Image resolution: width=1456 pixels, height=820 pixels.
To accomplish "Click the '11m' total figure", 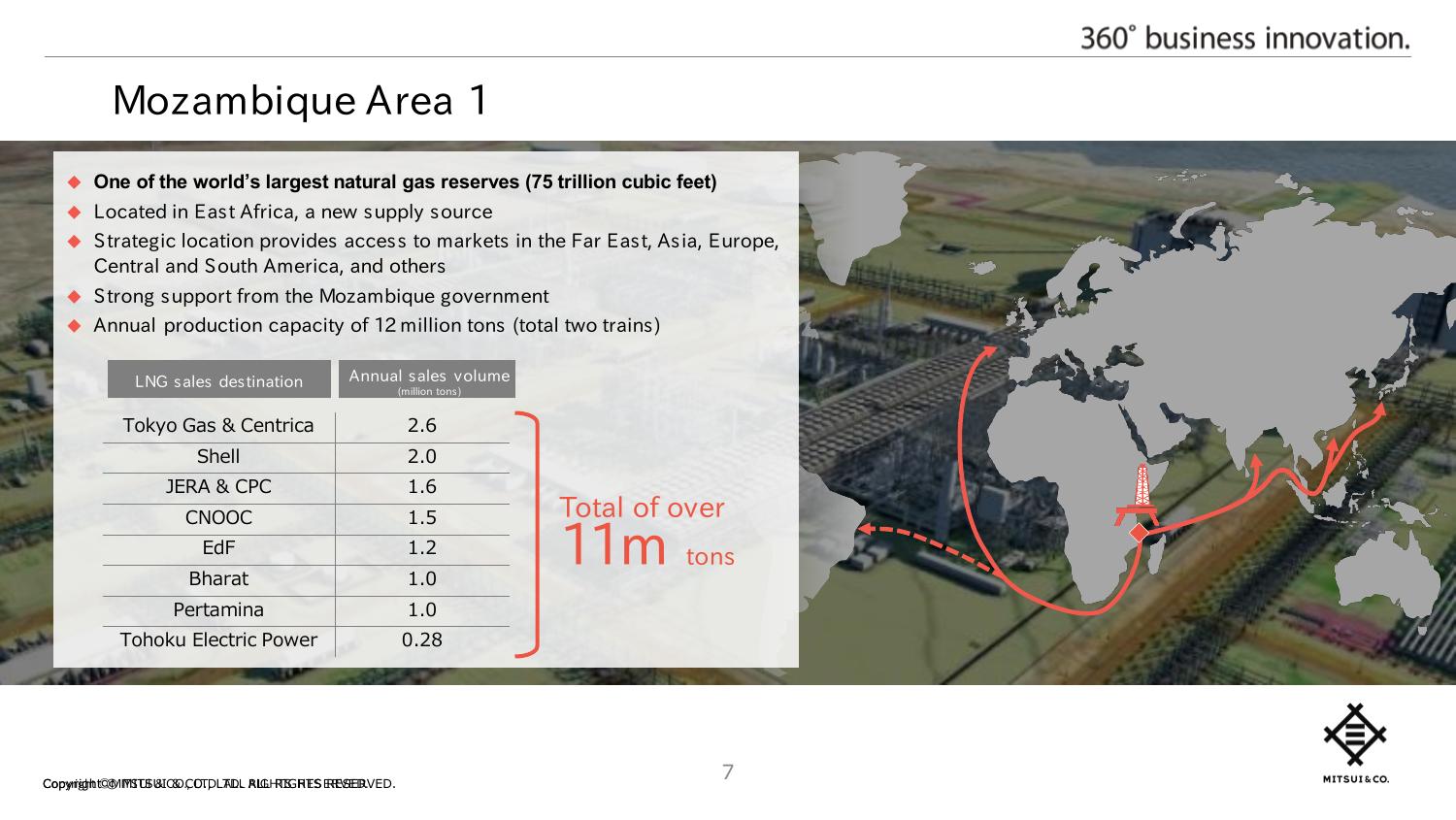I will coord(613,545).
